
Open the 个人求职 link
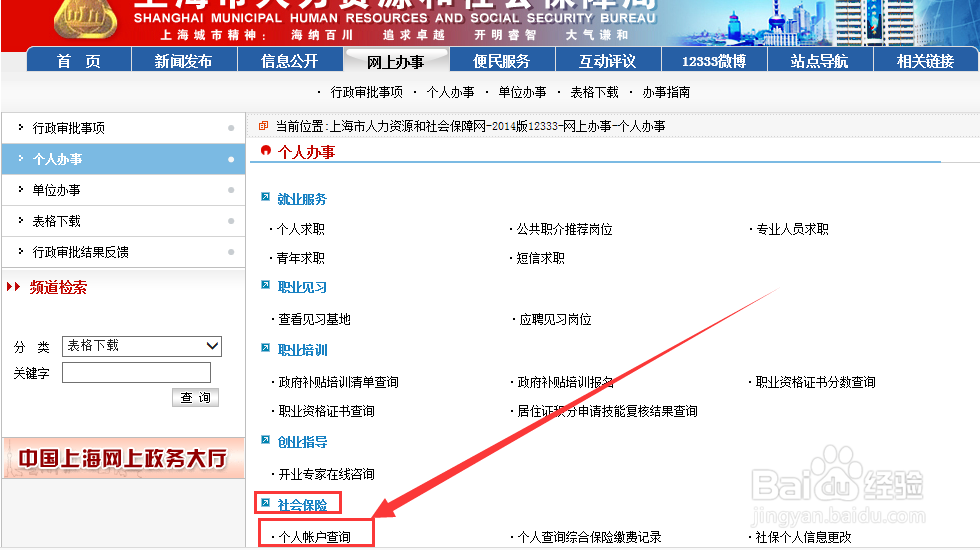tap(301, 229)
